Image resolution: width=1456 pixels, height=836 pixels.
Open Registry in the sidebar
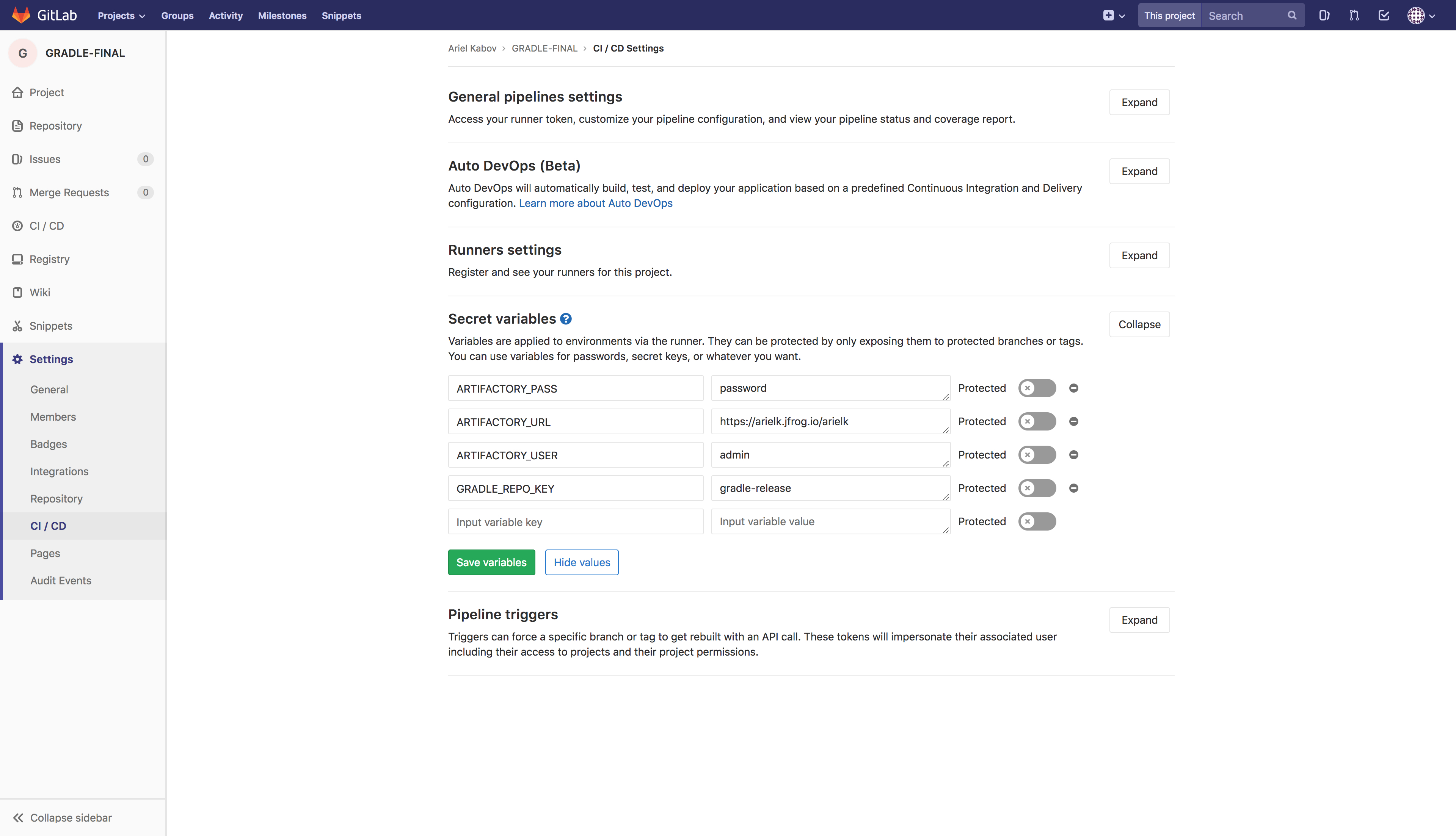point(49,259)
